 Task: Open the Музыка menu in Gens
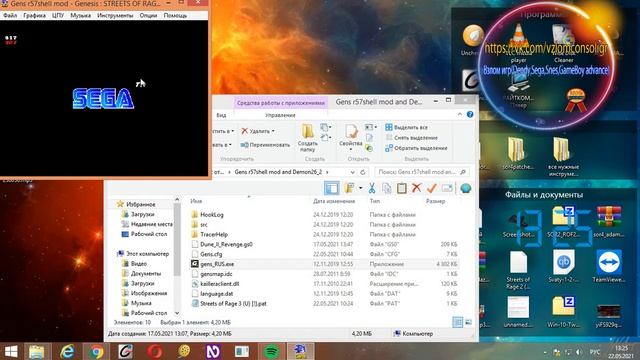[x=80, y=16]
